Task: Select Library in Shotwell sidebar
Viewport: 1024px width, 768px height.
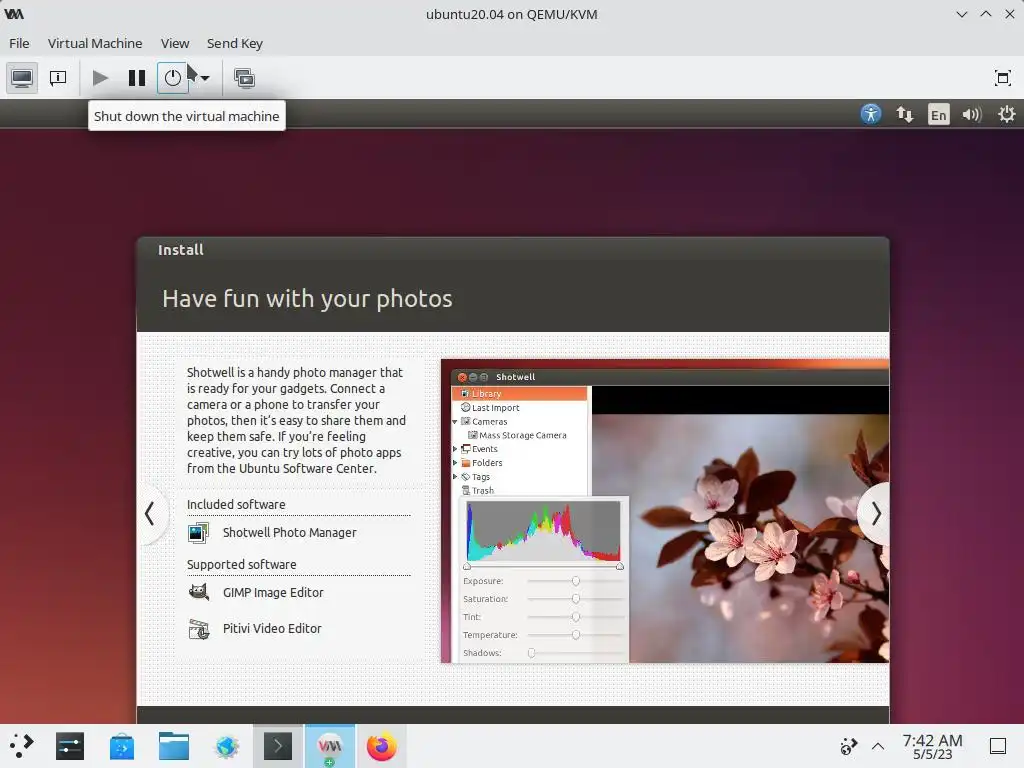Action: tap(519, 394)
